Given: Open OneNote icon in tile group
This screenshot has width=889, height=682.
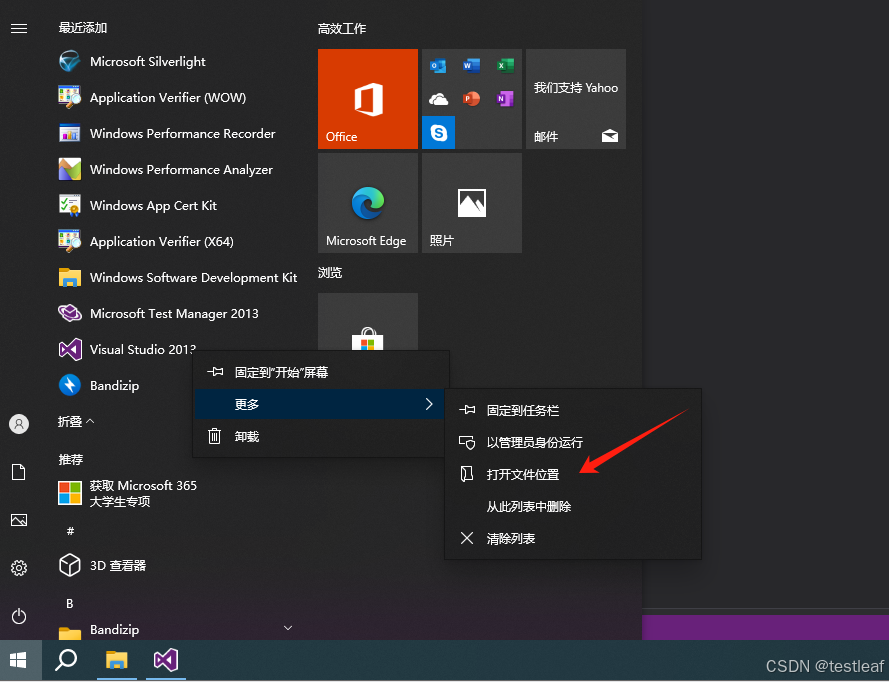Looking at the screenshot, I should (505, 99).
